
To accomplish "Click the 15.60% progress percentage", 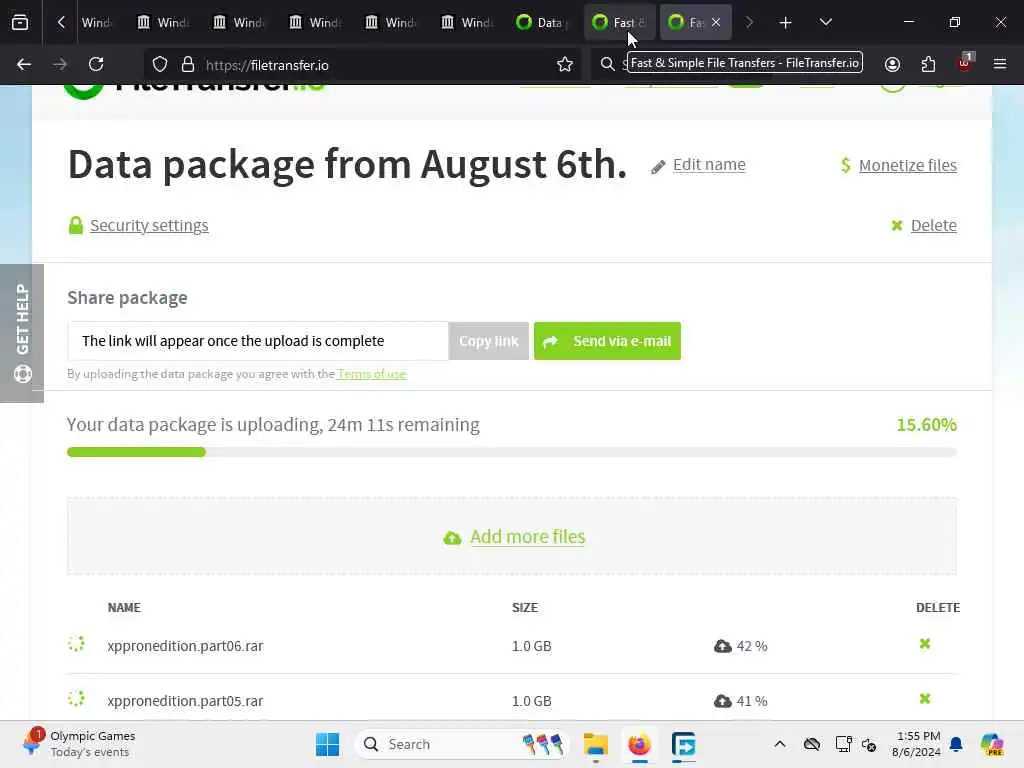I will coord(927,425).
